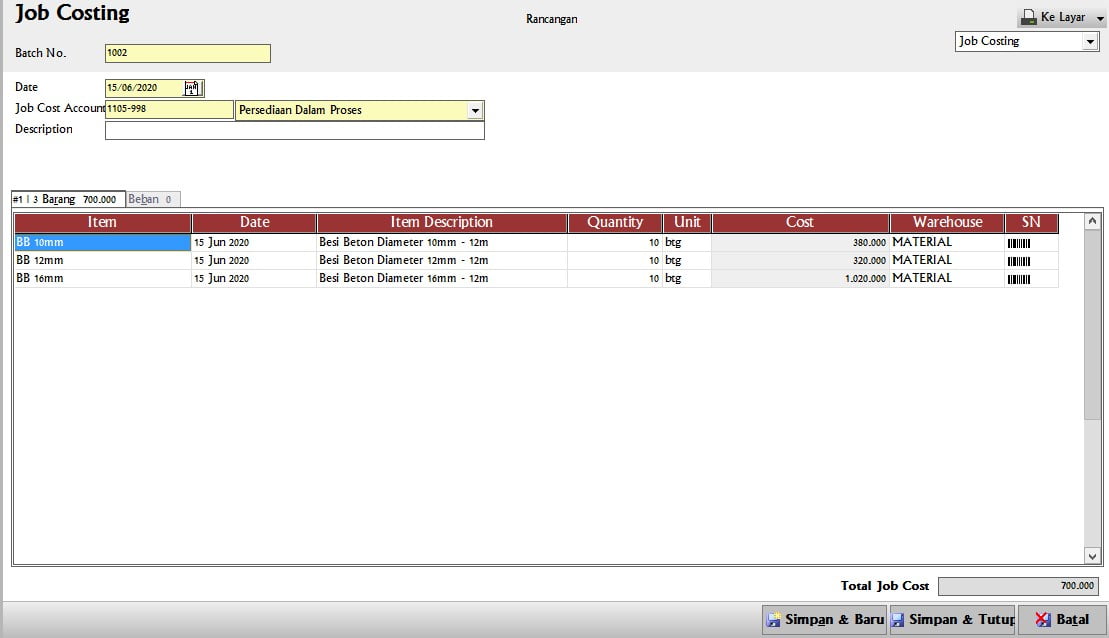
Task: Click the table scrollbar up arrow
Action: [x=1092, y=221]
